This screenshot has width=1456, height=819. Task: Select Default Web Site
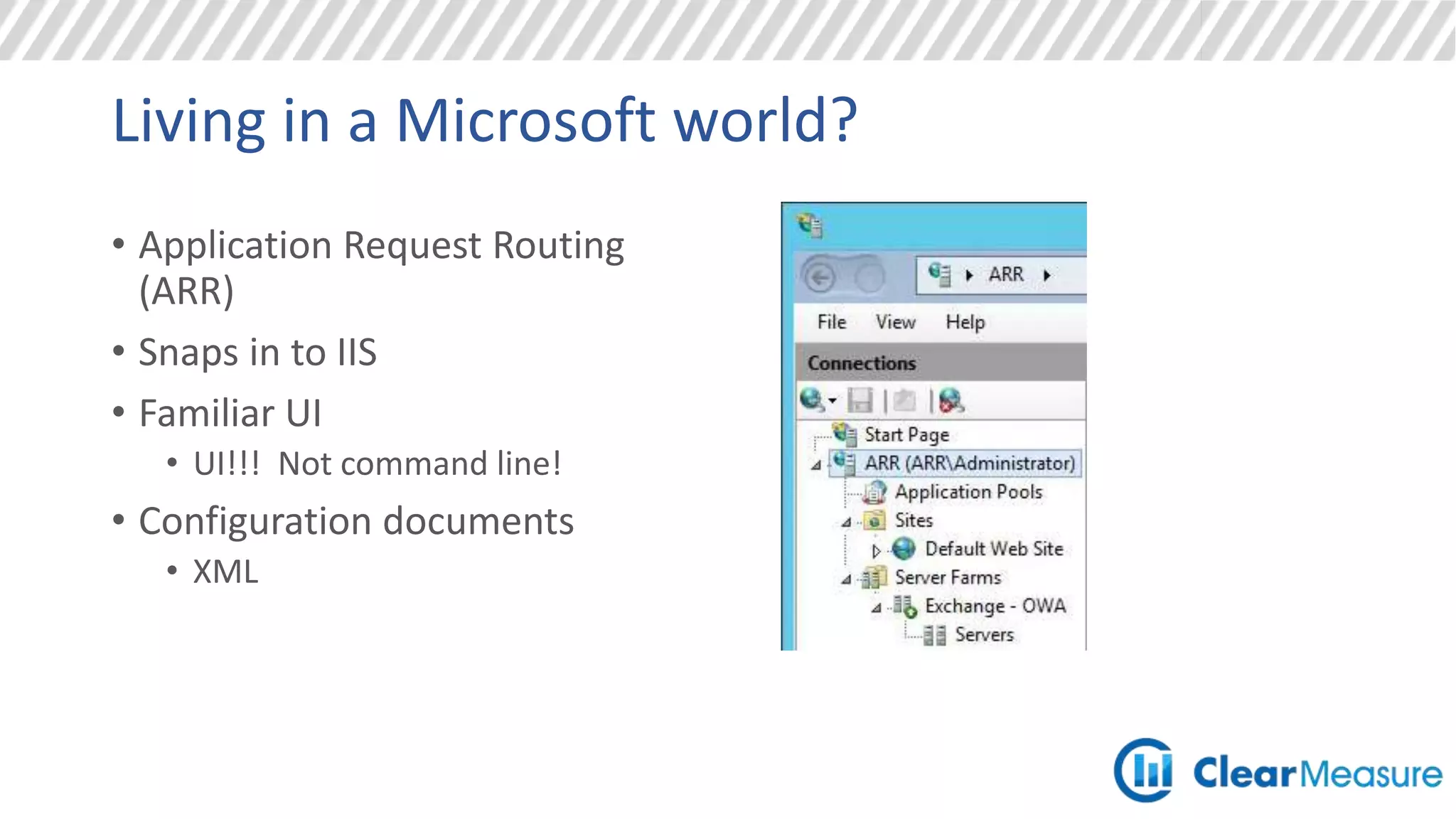(994, 548)
